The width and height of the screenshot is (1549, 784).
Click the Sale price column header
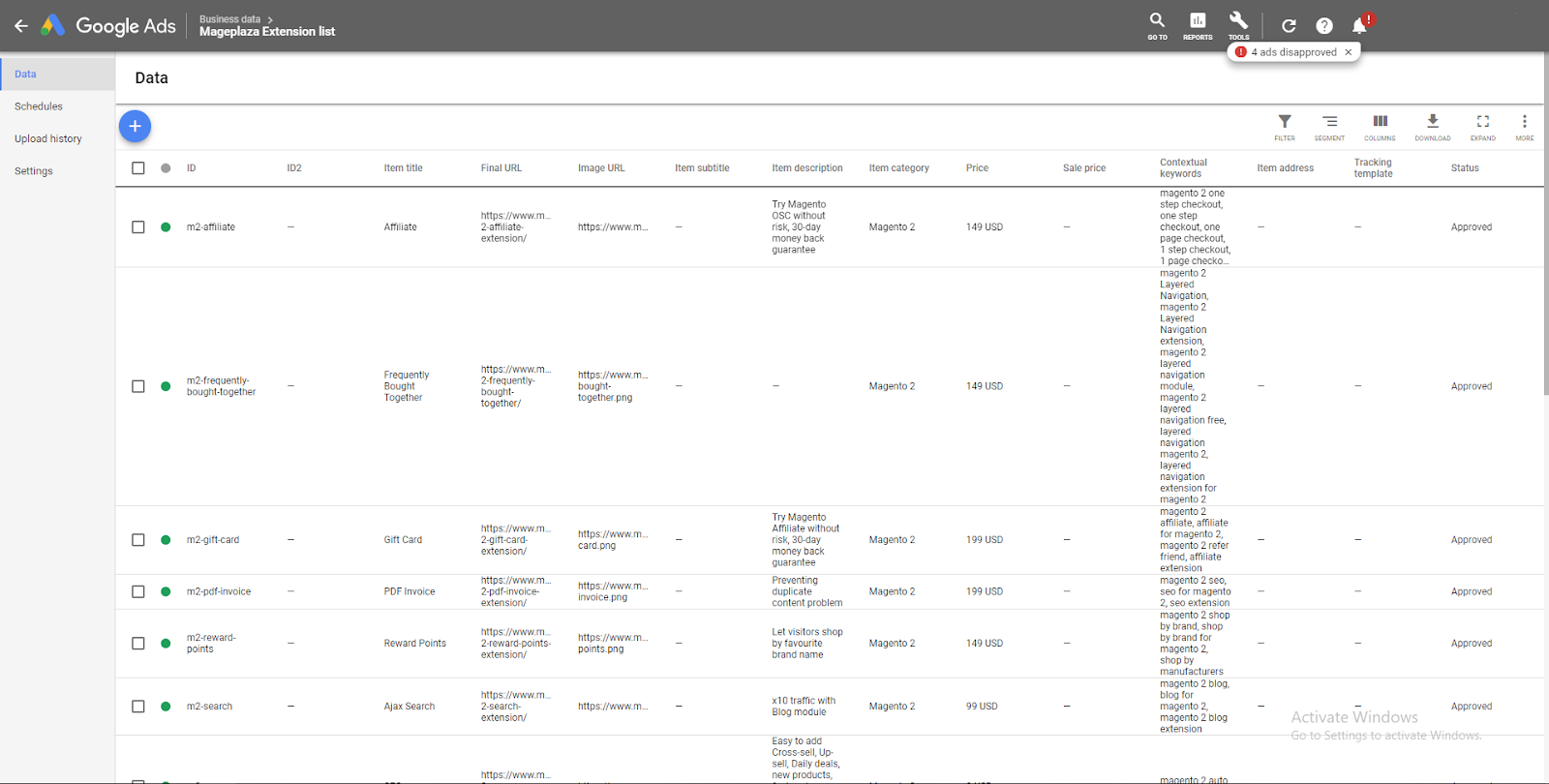1084,168
